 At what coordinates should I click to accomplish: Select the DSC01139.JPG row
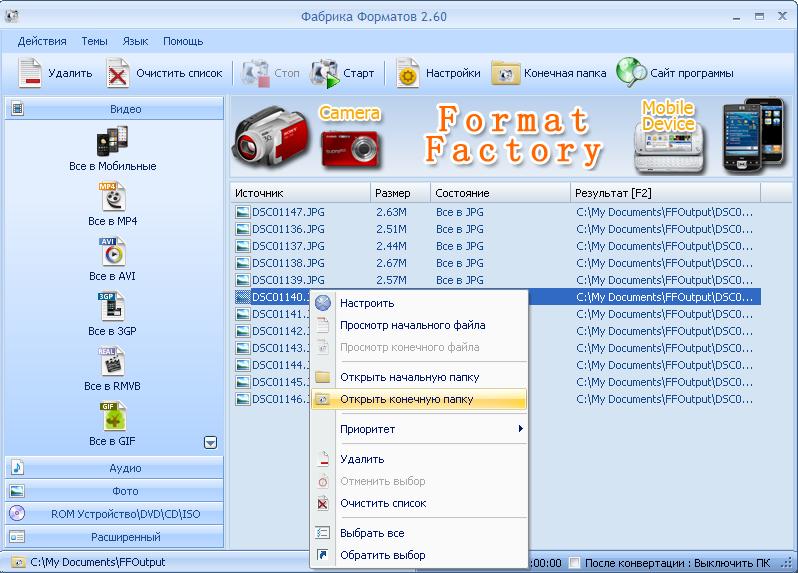coord(496,280)
